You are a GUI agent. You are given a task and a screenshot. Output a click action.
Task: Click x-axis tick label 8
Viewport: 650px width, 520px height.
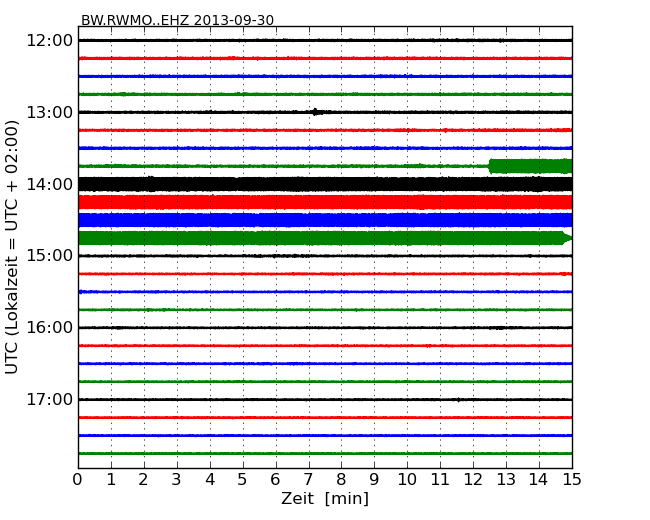(x=341, y=480)
